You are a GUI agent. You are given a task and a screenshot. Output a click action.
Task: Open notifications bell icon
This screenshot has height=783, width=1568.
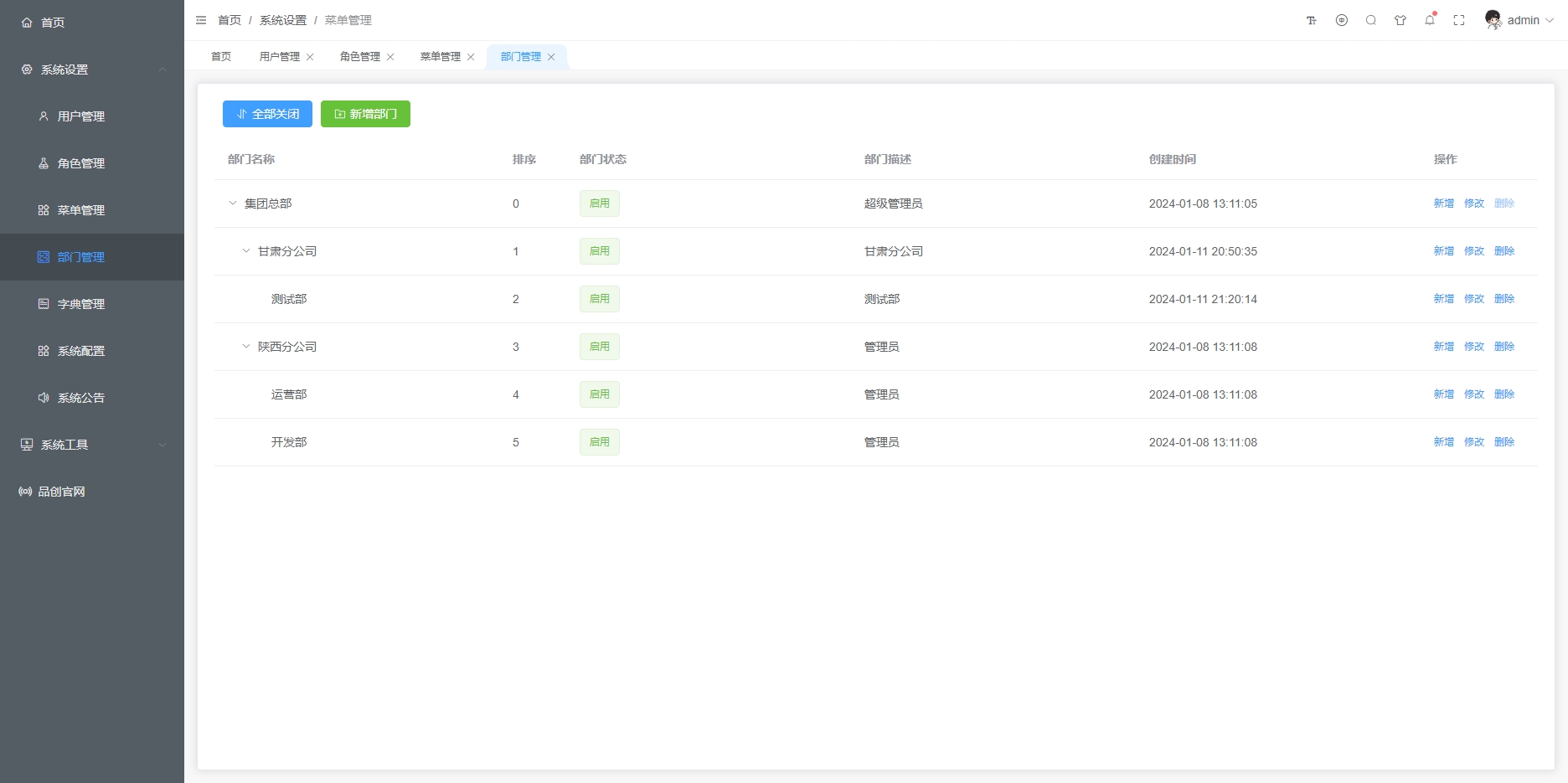click(x=1430, y=20)
